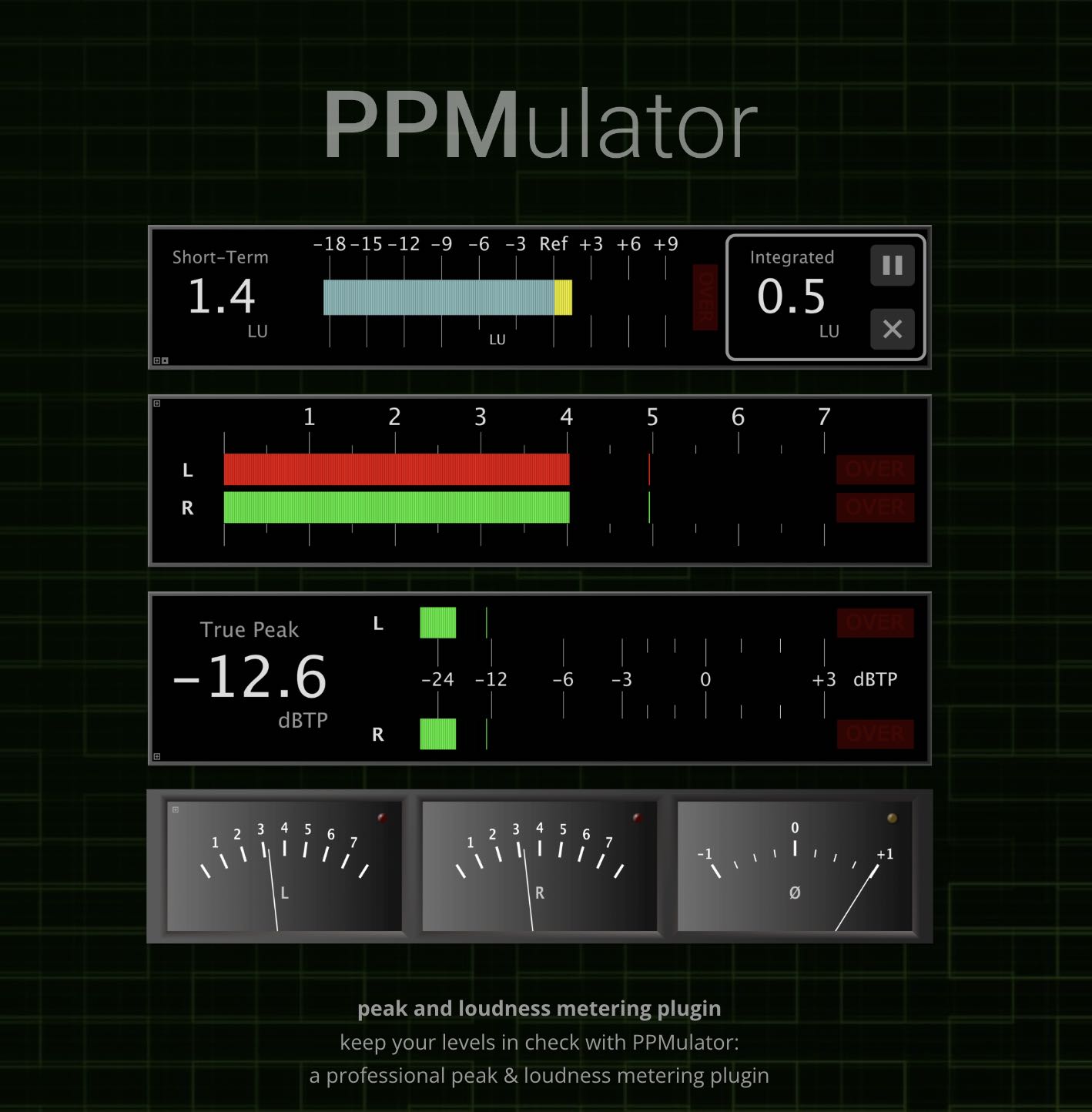Click the square icon in the Short-Term panel corner

tap(165, 360)
